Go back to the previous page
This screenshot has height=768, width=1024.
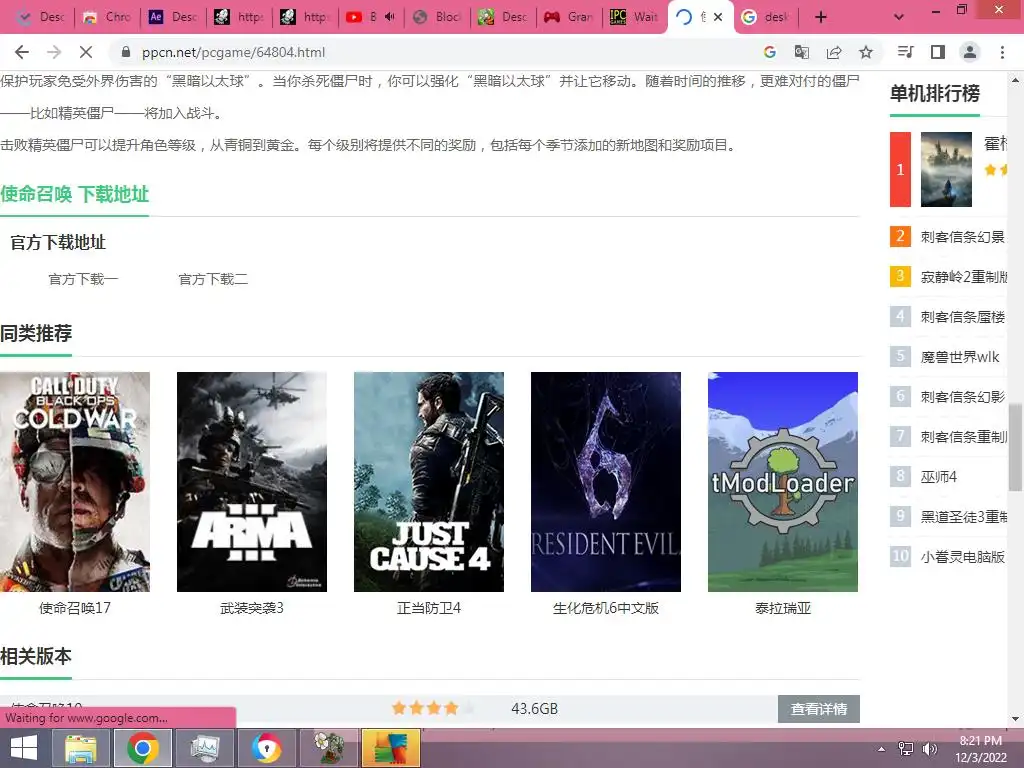[x=22, y=52]
